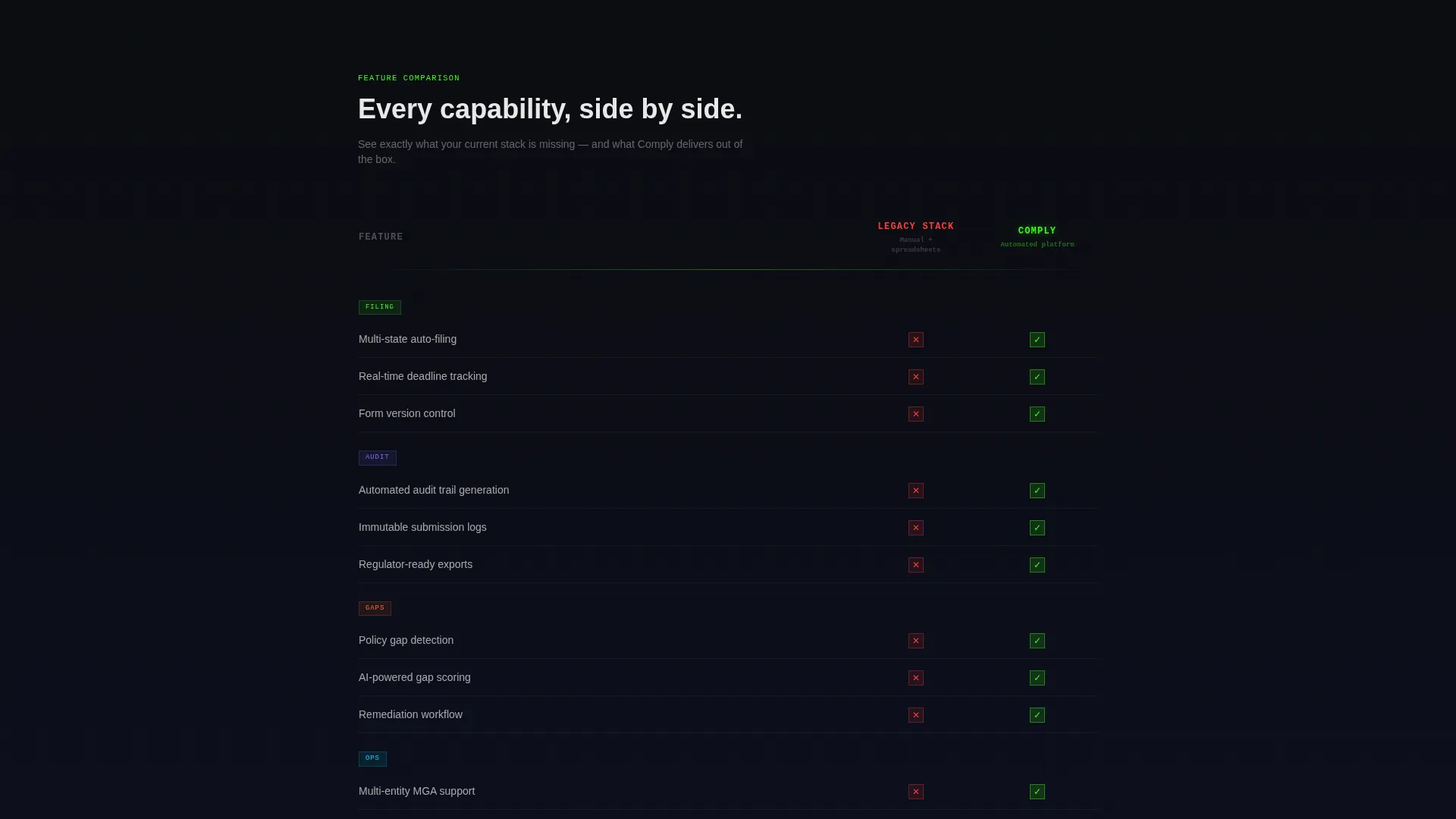Click the OPS category badge
Screen dimensions: 1456x819
click(x=372, y=758)
